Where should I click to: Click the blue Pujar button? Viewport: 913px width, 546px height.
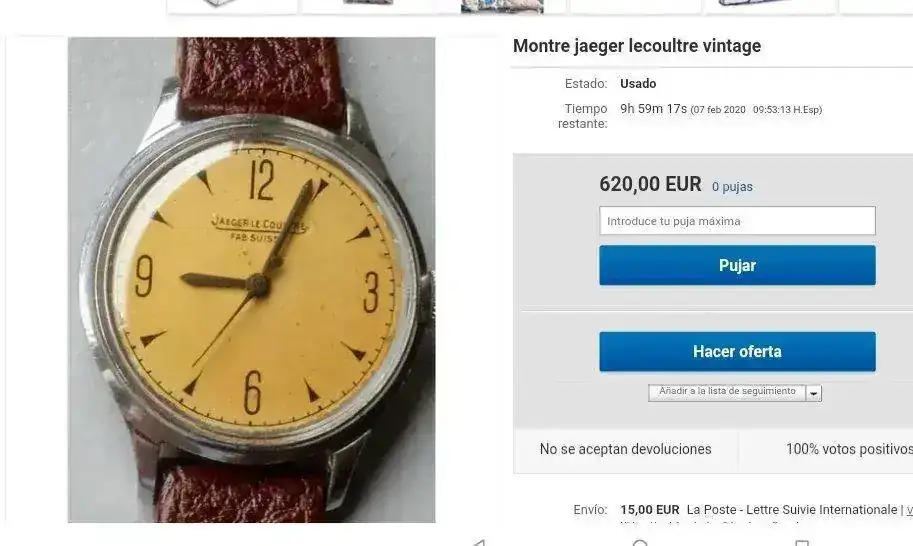point(737,265)
